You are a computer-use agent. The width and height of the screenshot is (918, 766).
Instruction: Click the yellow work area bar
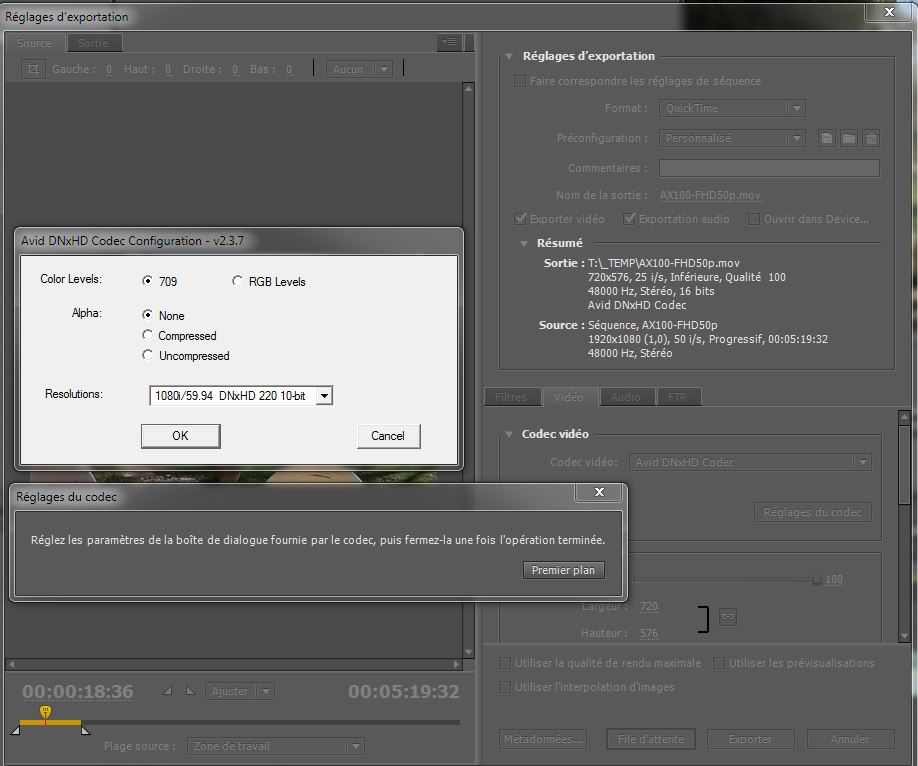point(50,722)
